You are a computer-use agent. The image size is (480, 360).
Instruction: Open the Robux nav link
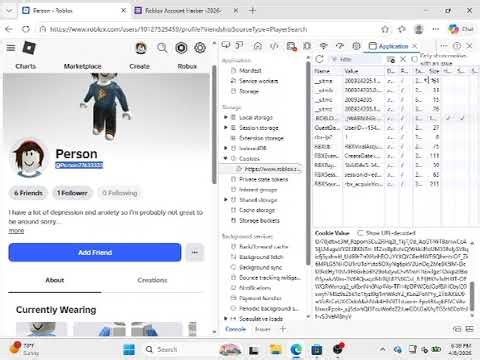(x=187, y=66)
